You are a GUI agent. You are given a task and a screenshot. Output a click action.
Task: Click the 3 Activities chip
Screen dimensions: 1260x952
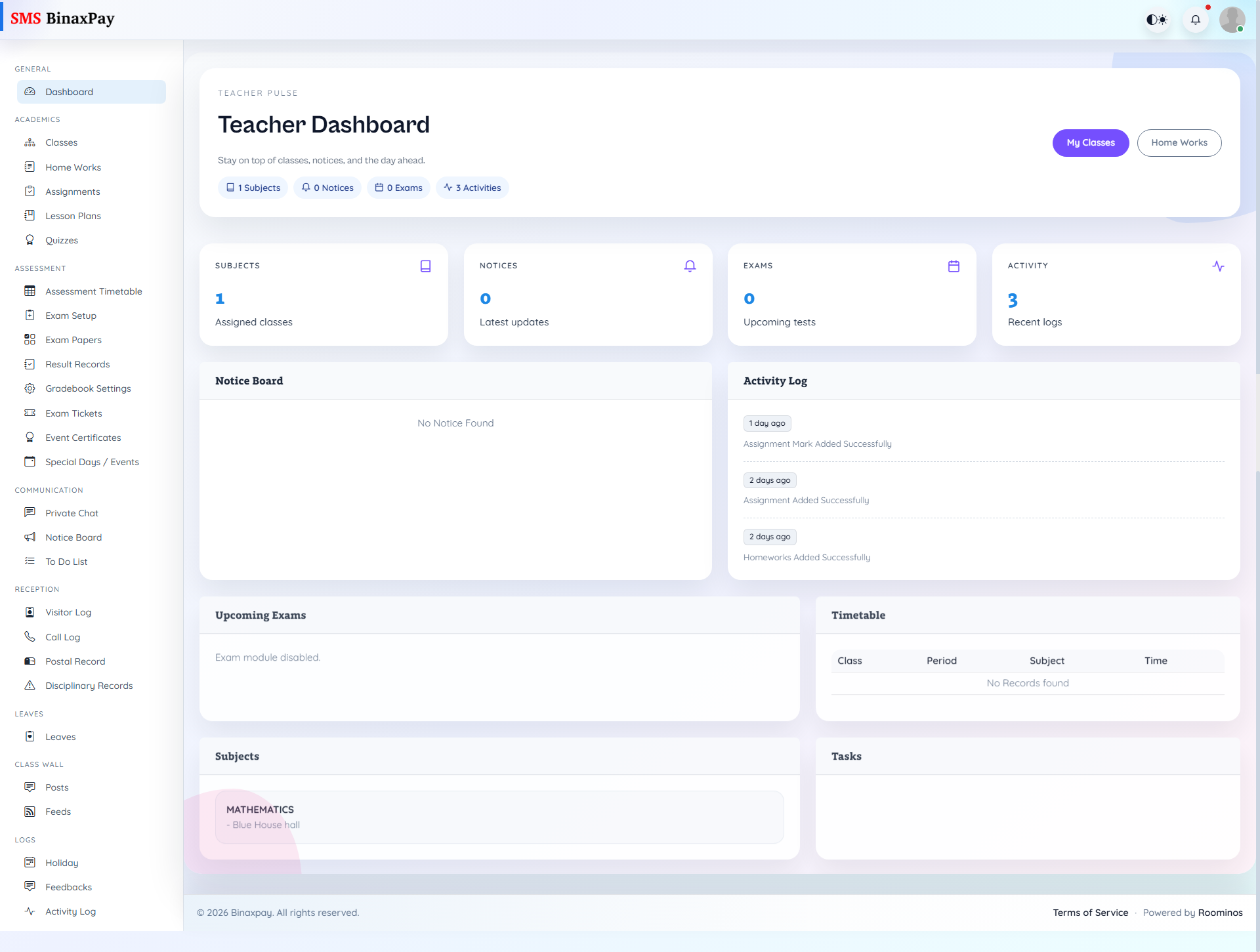coord(472,188)
